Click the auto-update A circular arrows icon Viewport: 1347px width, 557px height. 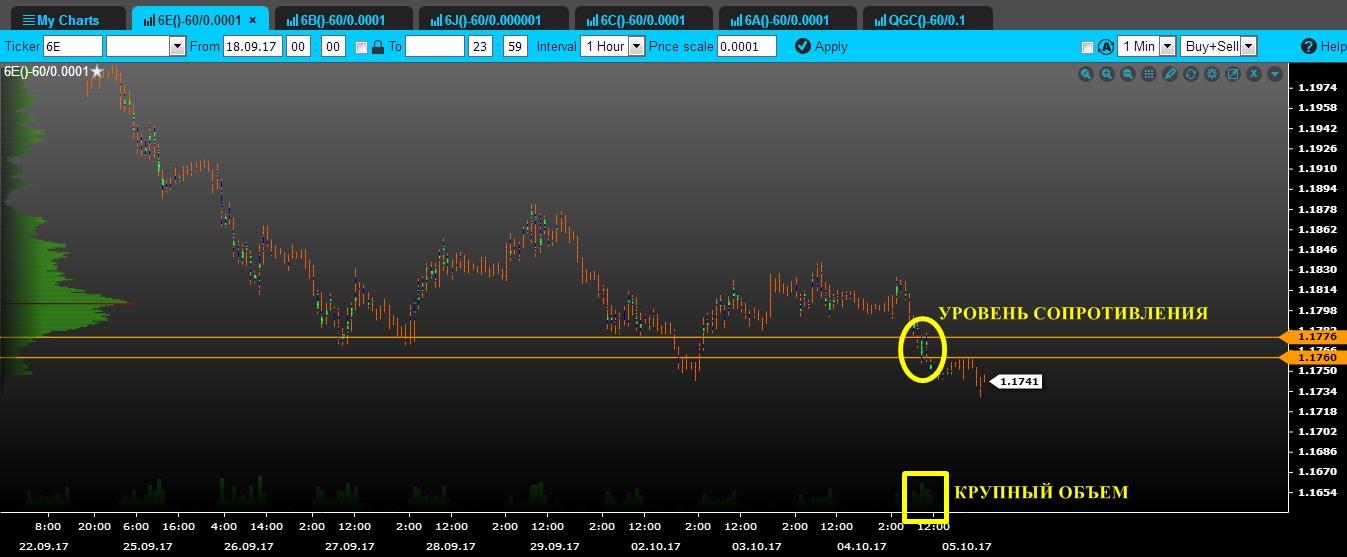click(x=1106, y=47)
